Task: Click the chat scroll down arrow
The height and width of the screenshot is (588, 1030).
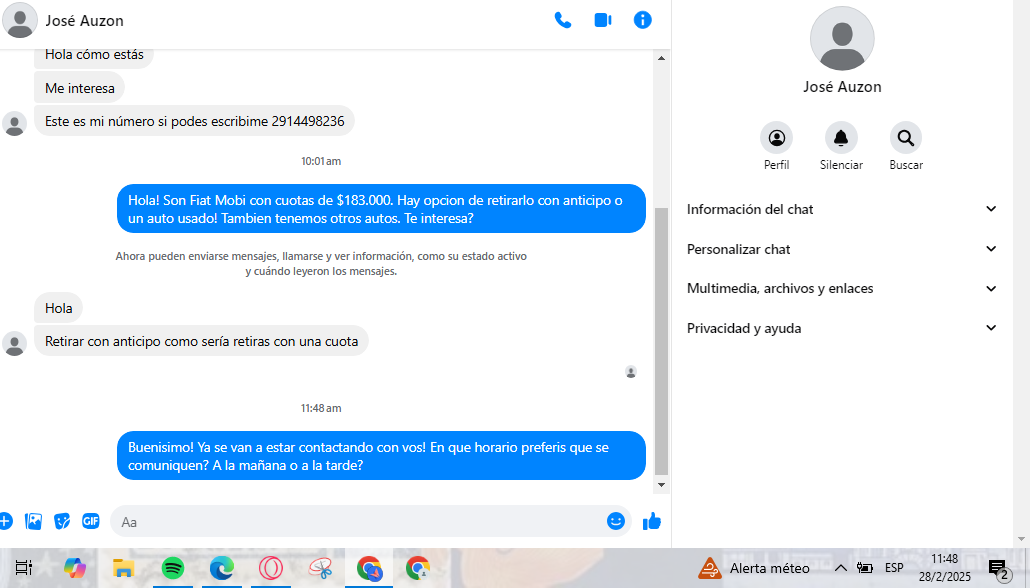Action: pos(661,485)
